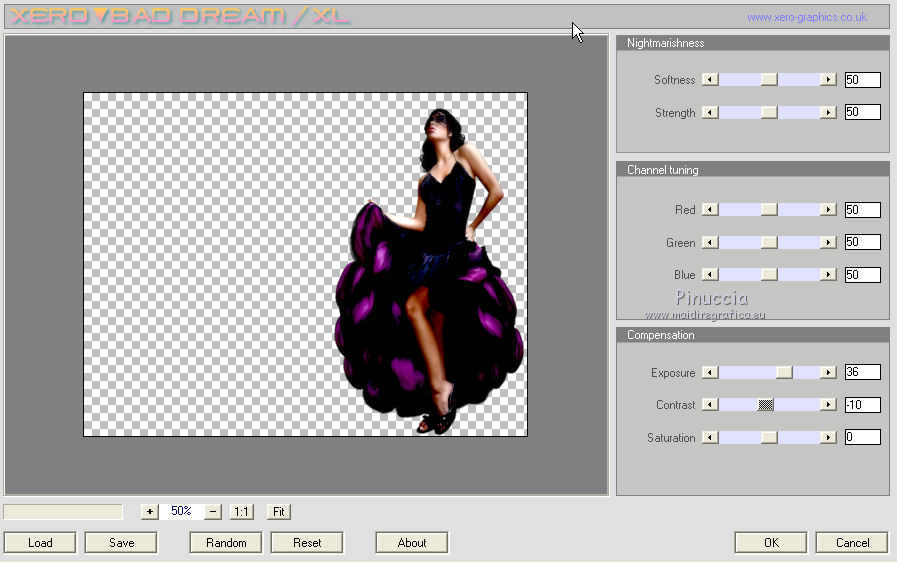Click left arrow of Strength slider
The width and height of the screenshot is (897, 562).
click(710, 112)
